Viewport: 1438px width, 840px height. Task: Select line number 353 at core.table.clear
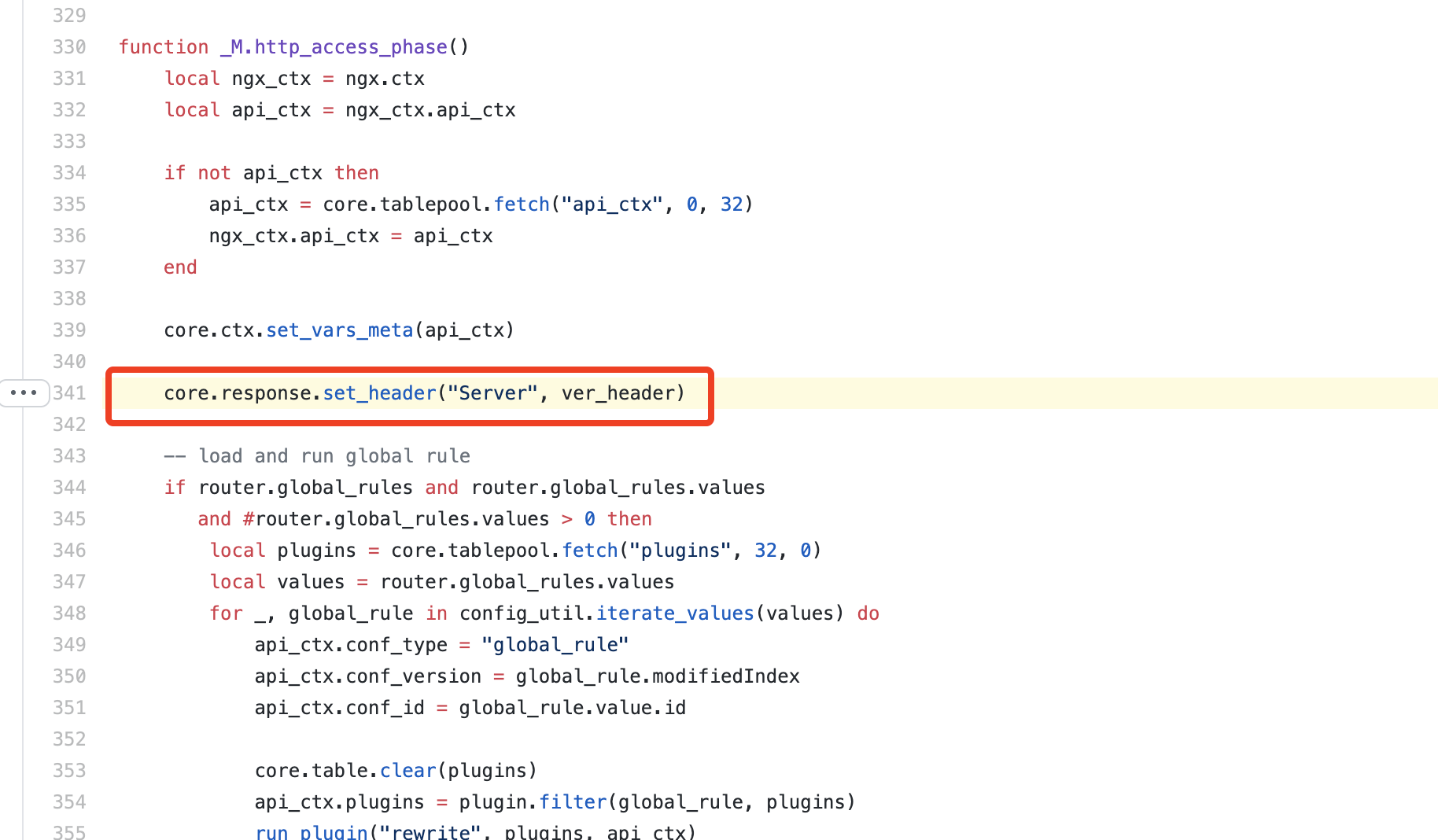point(69,770)
